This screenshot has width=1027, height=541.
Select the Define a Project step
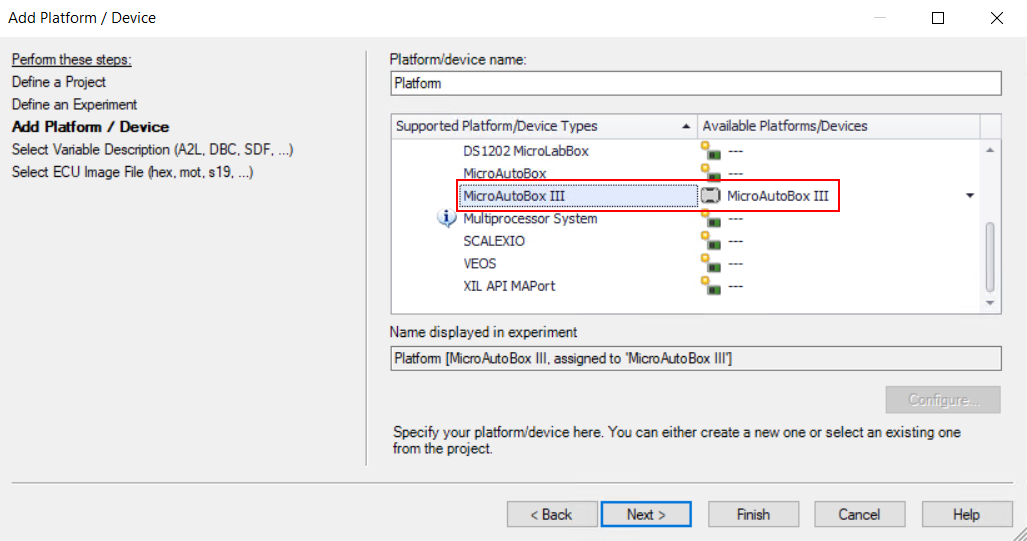coord(59,82)
